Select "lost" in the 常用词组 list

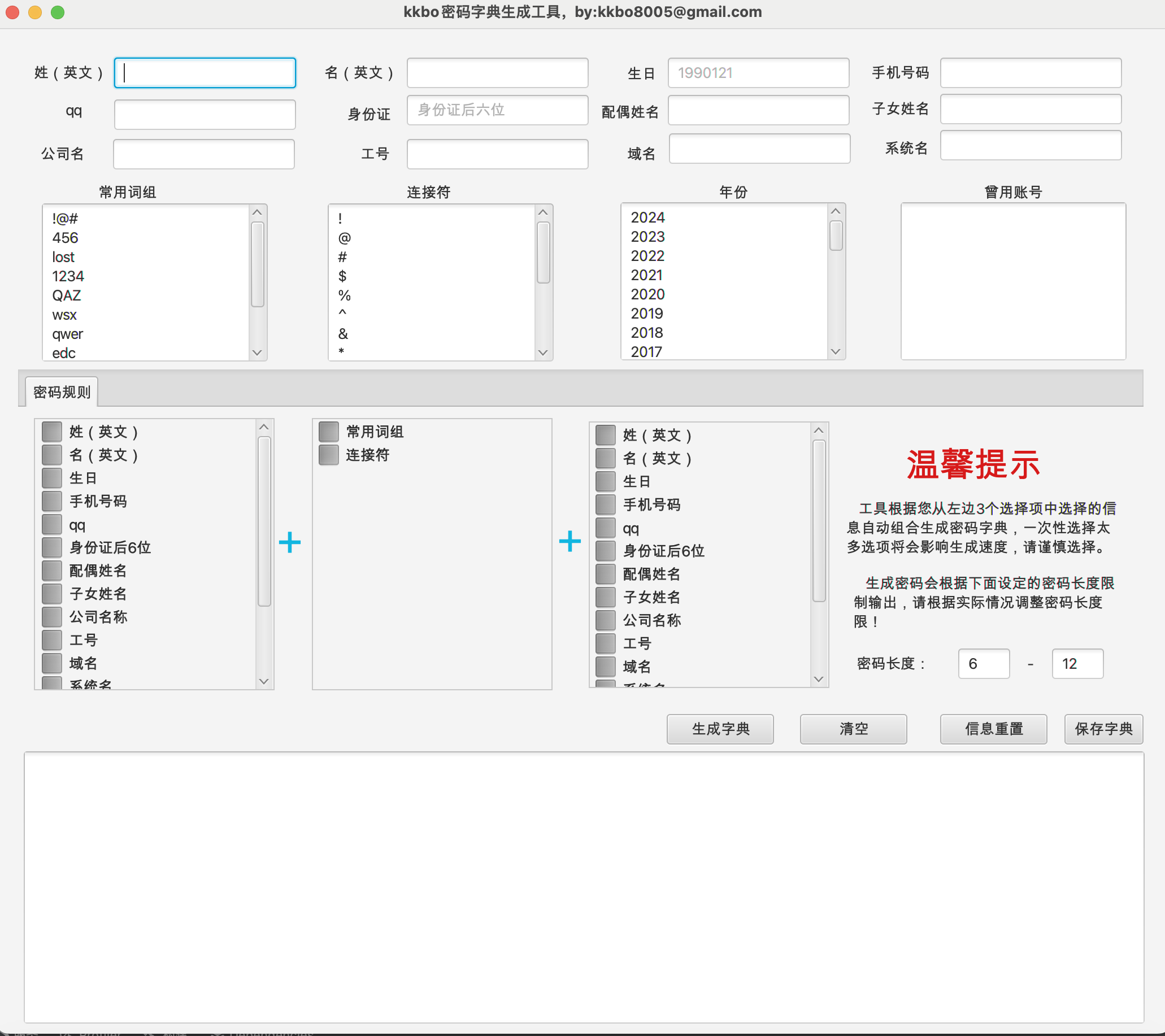146,257
